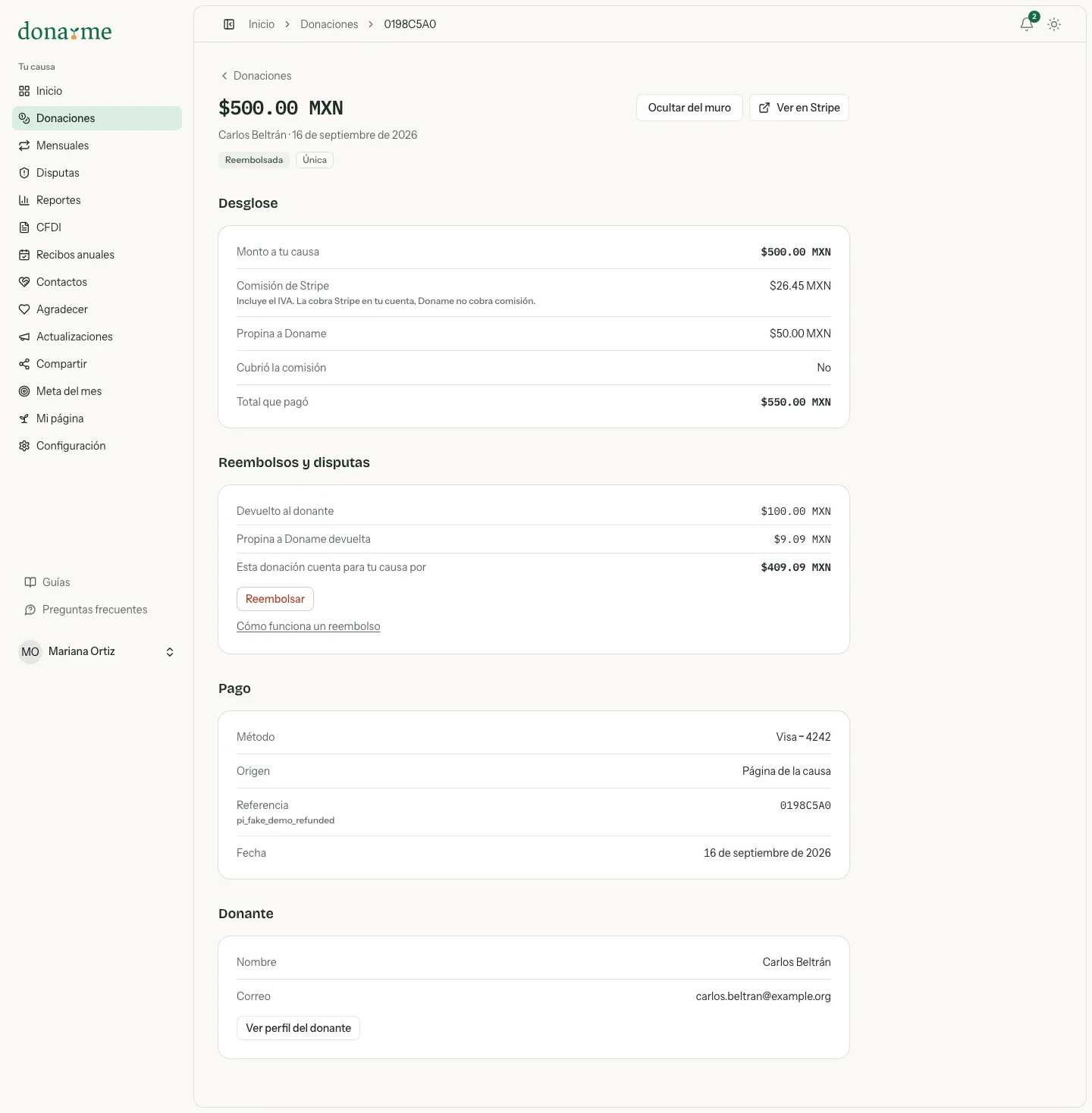Click the Meta del mes target icon
Image resolution: width=1092 pixels, height=1113 pixels.
24,391
